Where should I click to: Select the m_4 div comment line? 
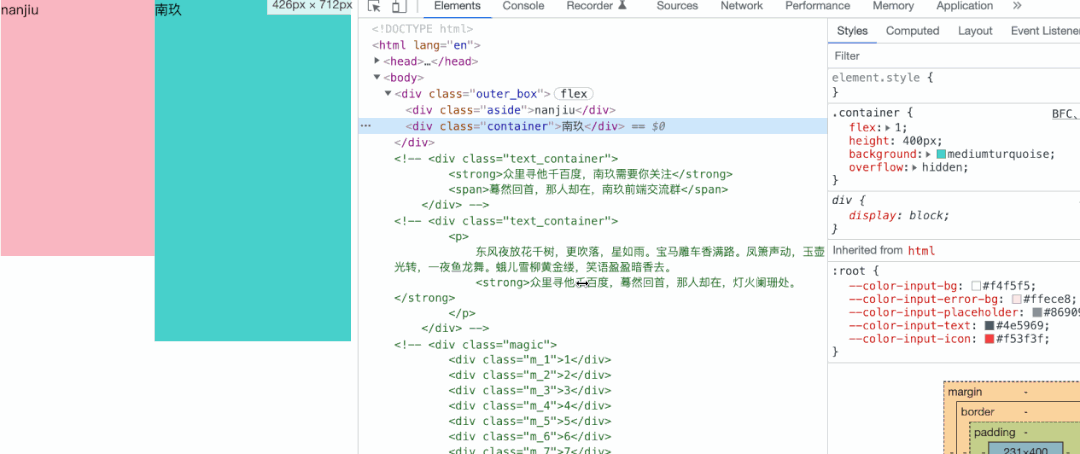tap(530, 405)
